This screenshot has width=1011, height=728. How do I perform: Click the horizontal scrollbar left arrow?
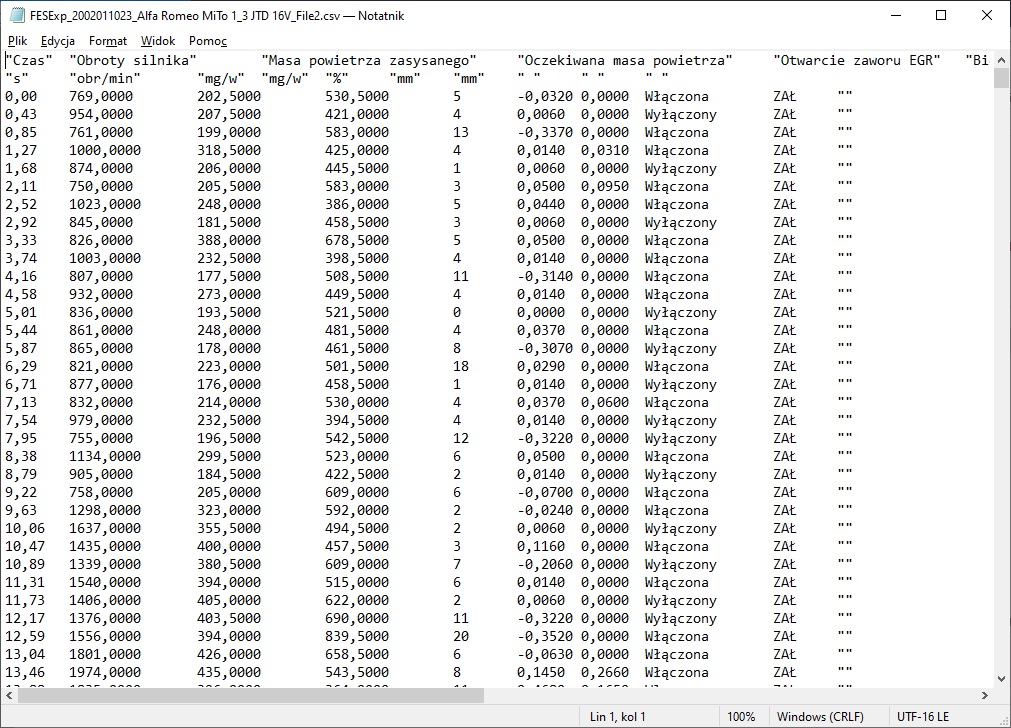point(9,696)
